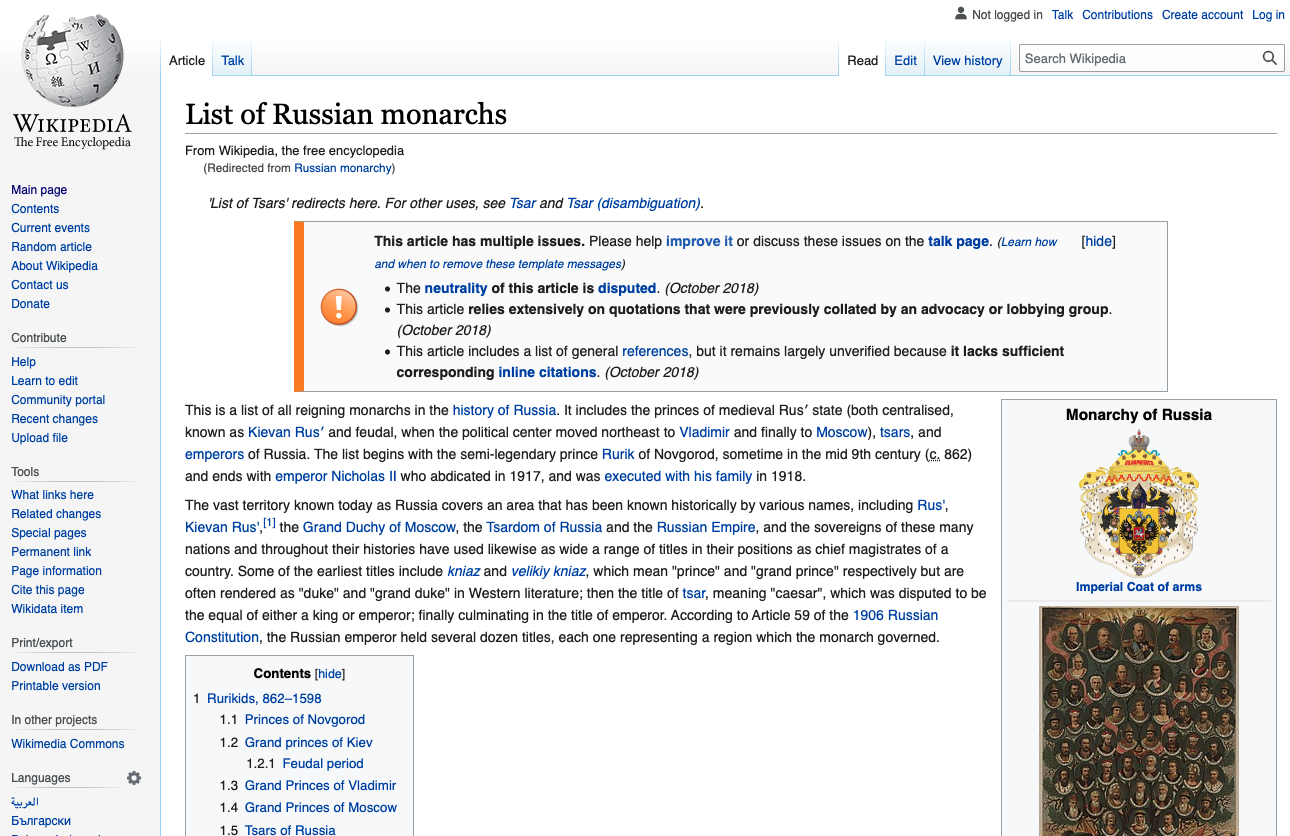The width and height of the screenshot is (1290, 836).
Task: Click the Donate link
Action: point(30,304)
